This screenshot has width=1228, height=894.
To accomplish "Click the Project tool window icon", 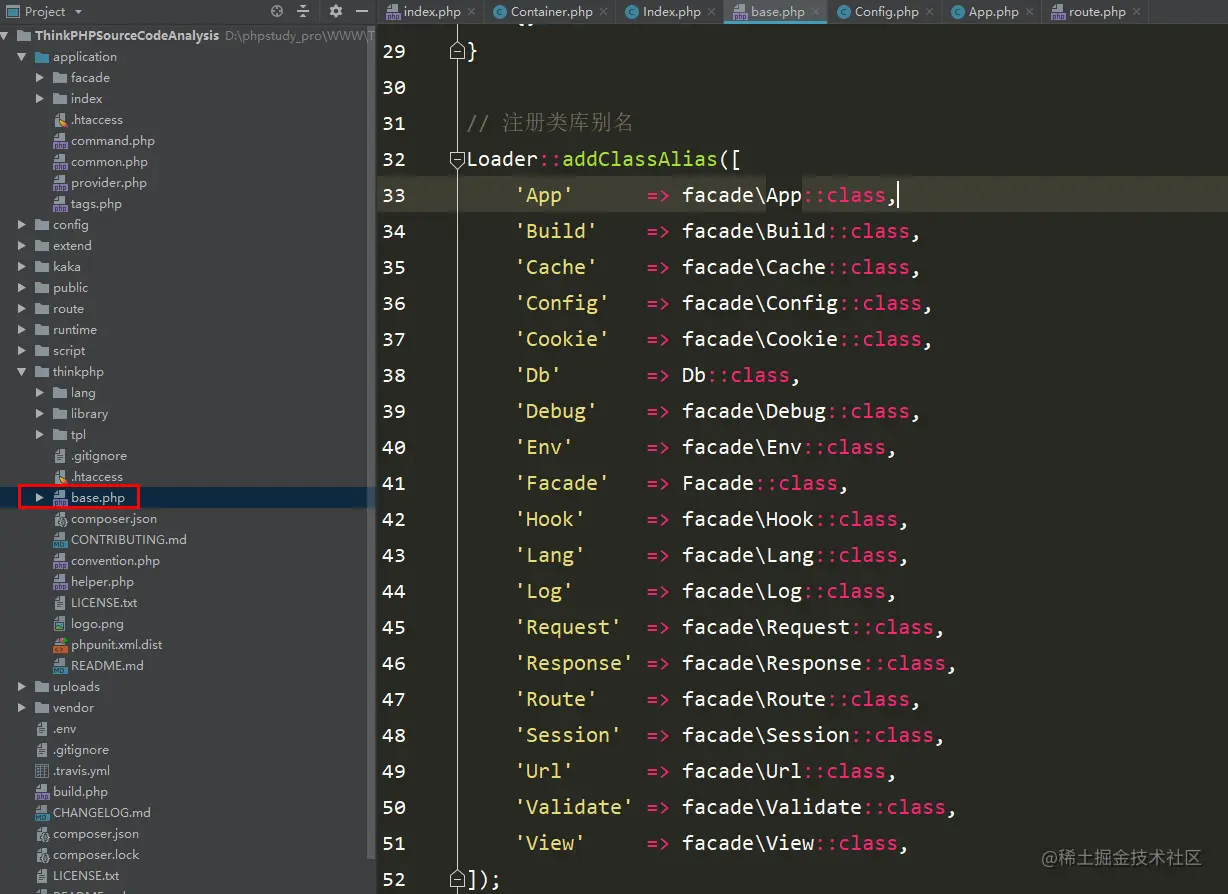I will point(12,11).
